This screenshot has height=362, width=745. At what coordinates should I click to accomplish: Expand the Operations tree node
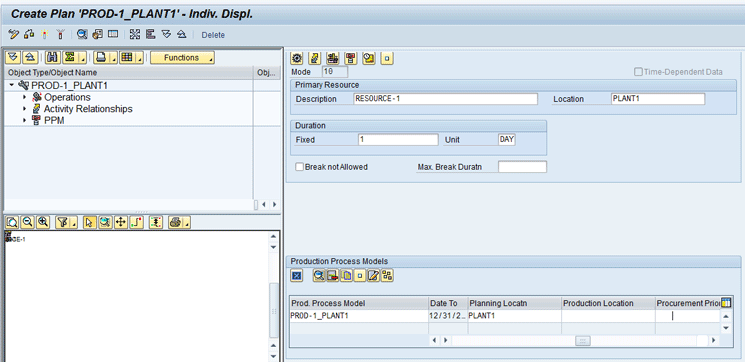click(25, 97)
